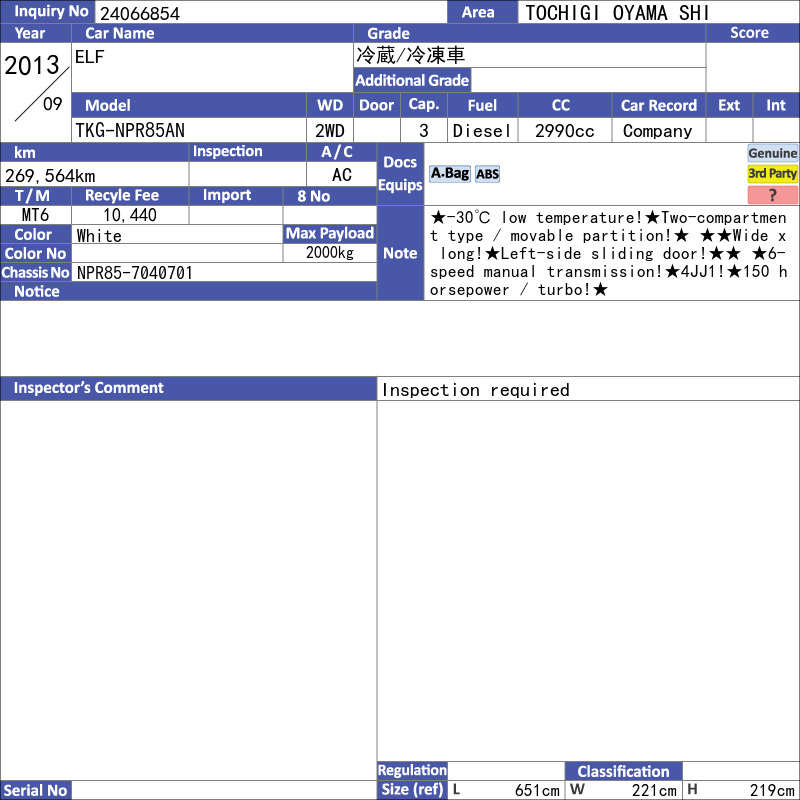This screenshot has width=800, height=800.
Task: Click the month value 09
Action: coord(53,104)
